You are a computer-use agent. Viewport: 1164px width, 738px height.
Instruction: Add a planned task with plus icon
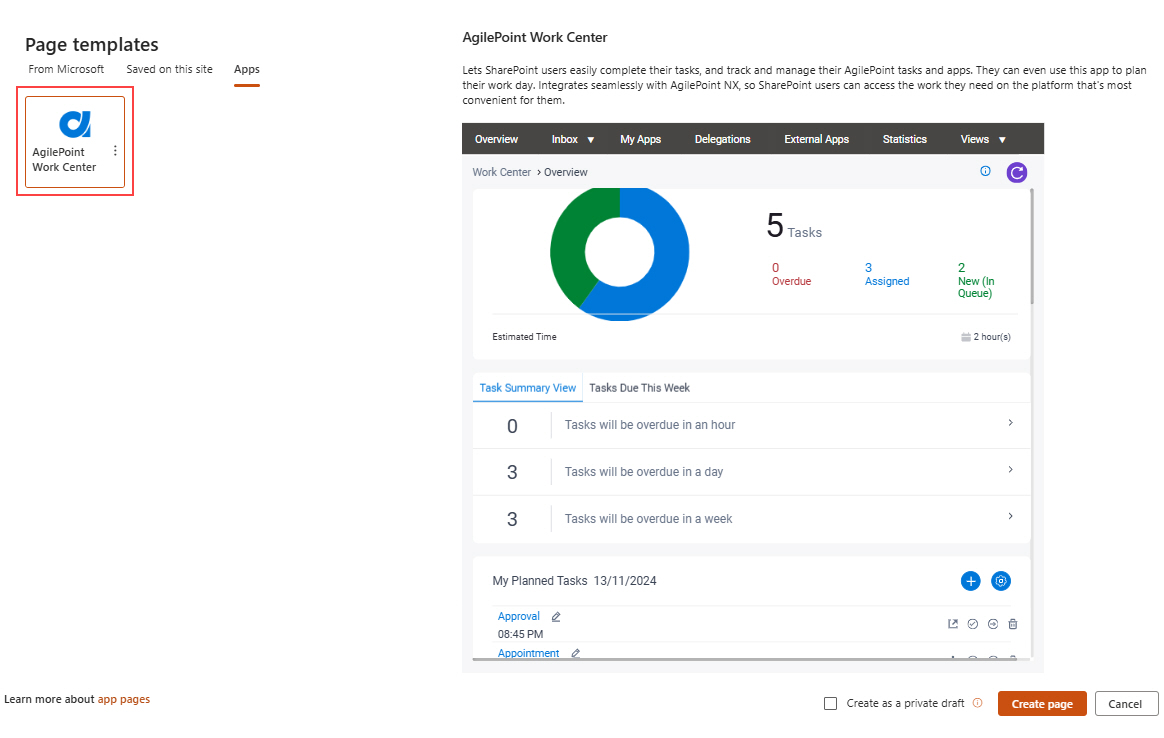(970, 581)
